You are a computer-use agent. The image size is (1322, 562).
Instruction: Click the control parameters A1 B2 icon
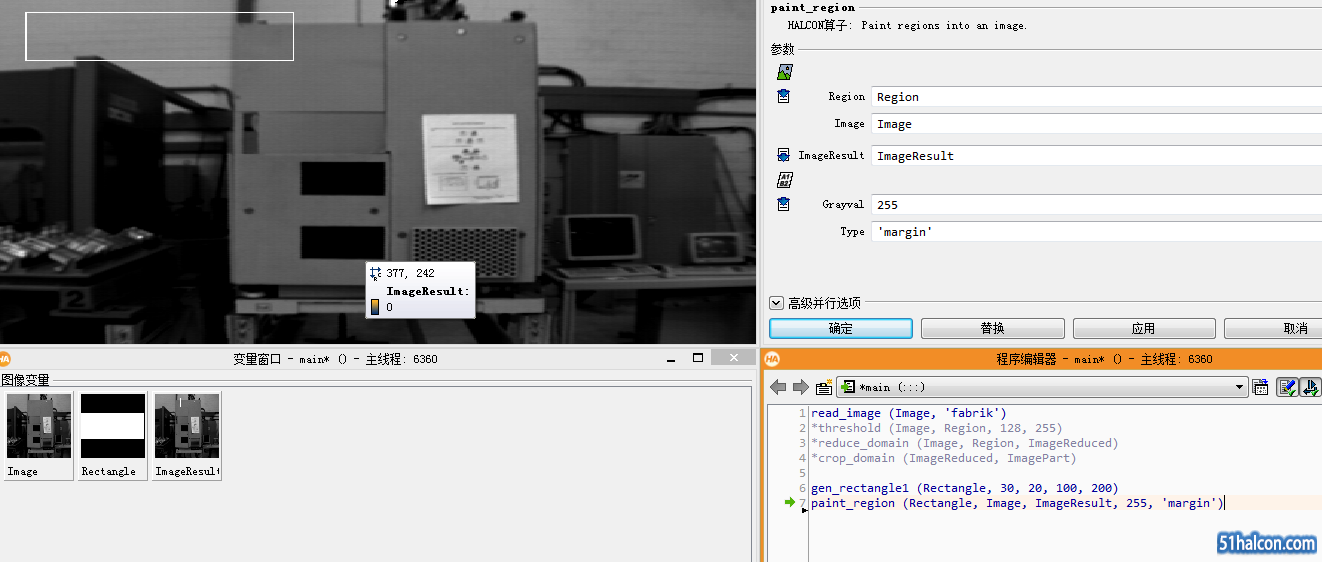785,180
